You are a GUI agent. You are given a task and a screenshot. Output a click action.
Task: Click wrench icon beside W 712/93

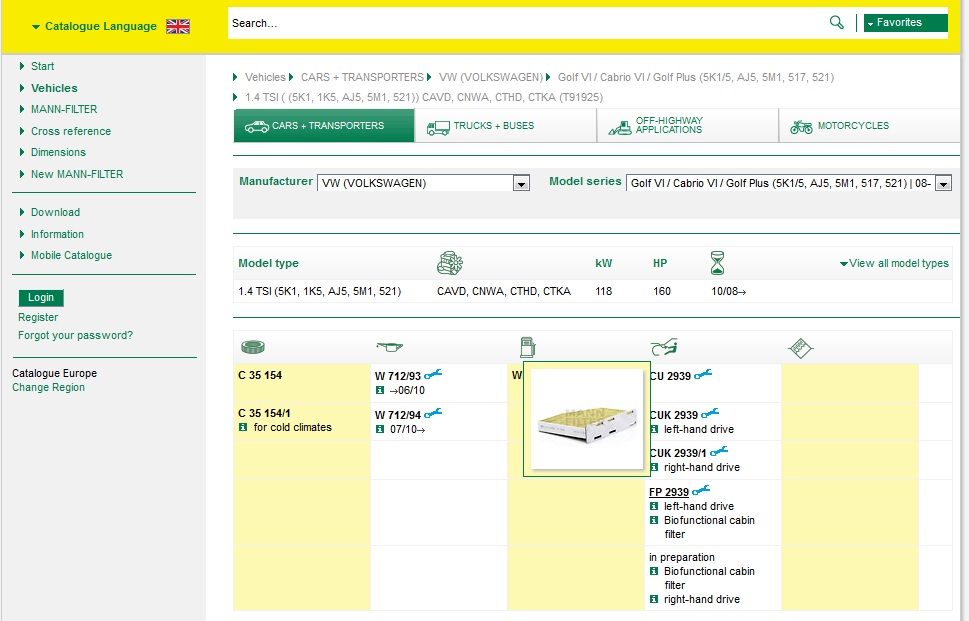pos(433,374)
